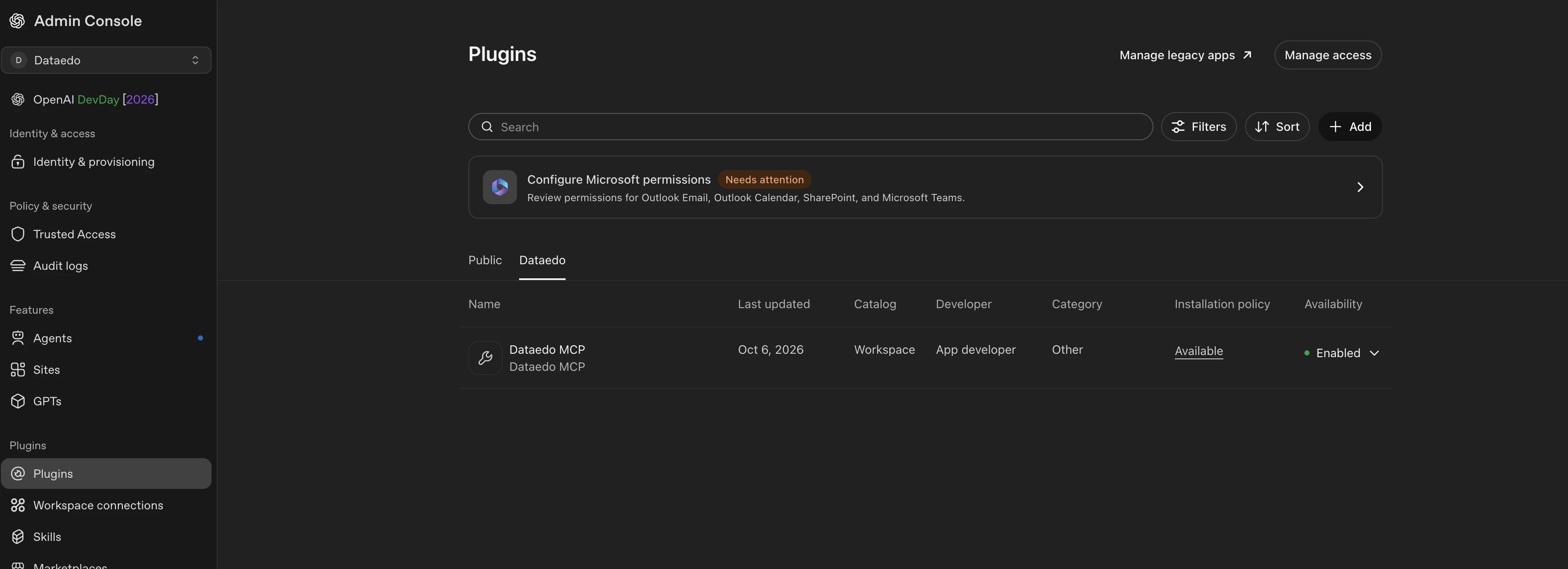Click the App developer cell
The width and height of the screenshot is (1568, 569).
tap(976, 349)
